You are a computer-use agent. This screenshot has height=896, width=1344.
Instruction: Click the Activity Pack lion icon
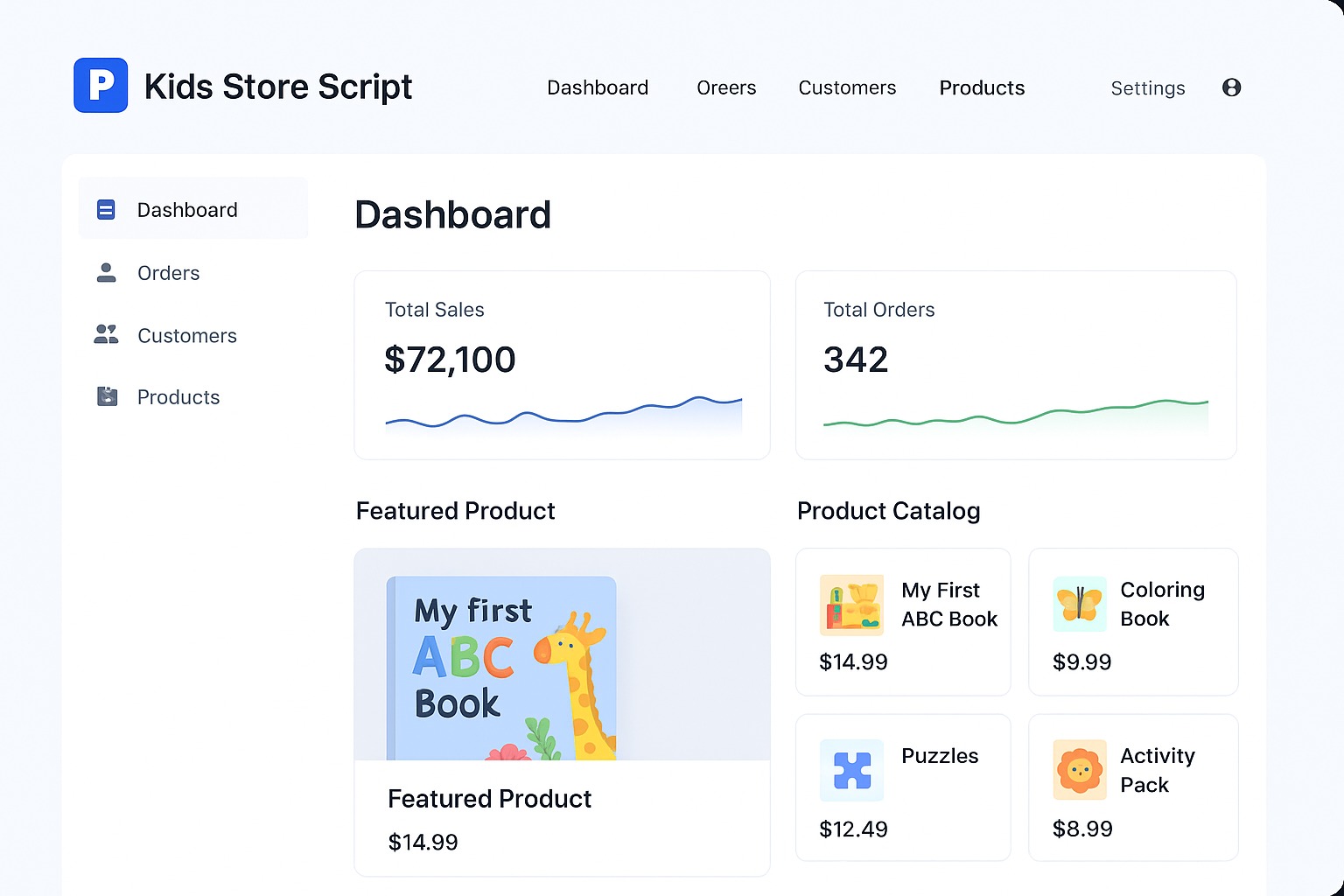(1079, 770)
